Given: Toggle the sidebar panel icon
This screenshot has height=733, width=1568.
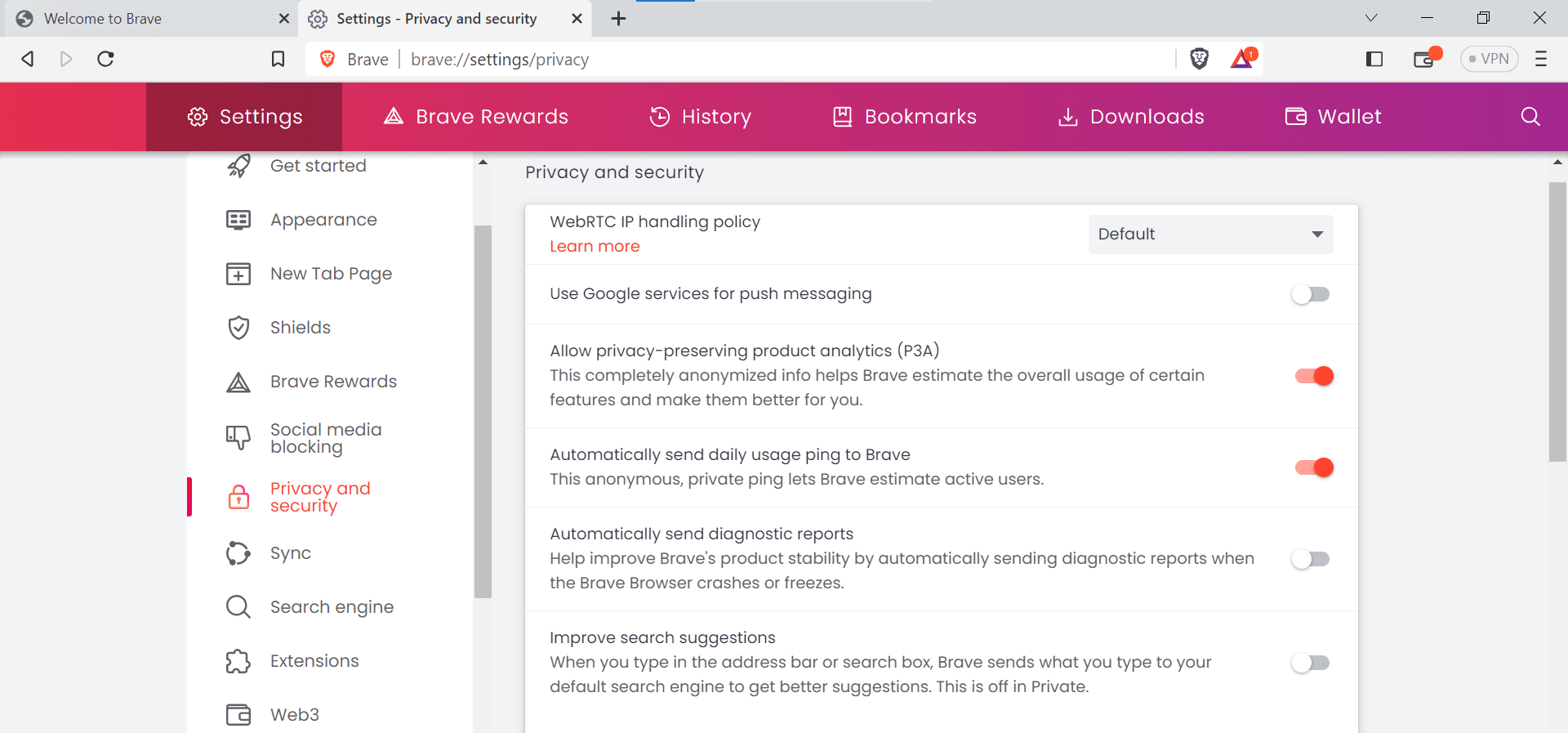Looking at the screenshot, I should click(x=1374, y=59).
